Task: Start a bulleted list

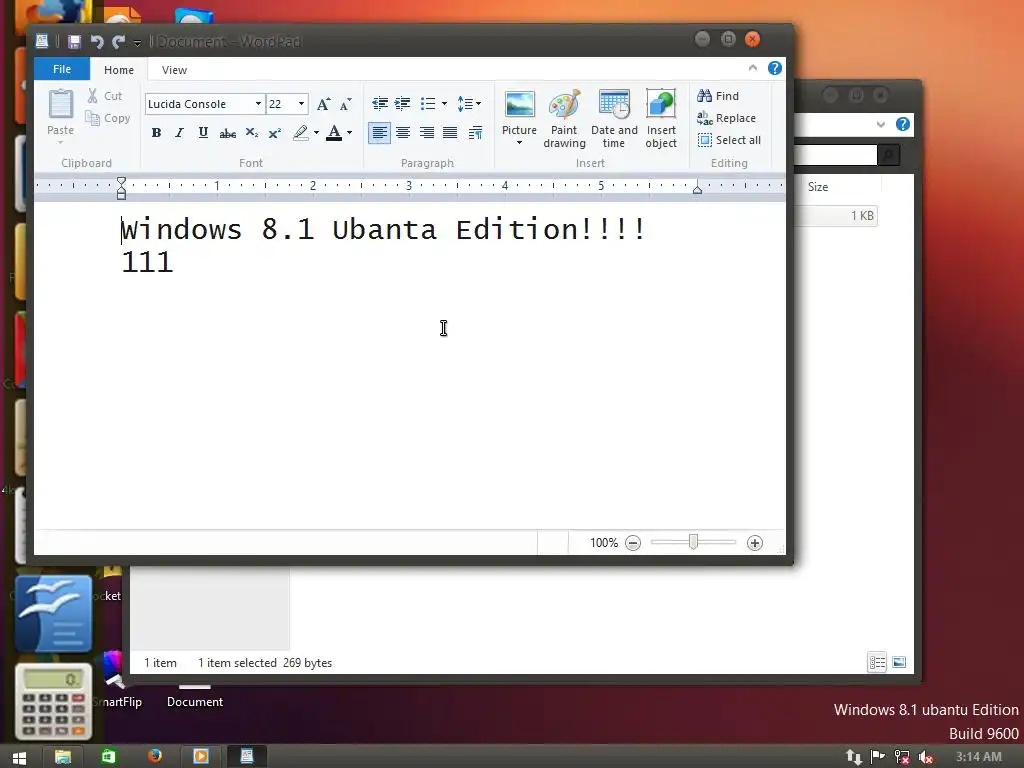Action: [428, 104]
